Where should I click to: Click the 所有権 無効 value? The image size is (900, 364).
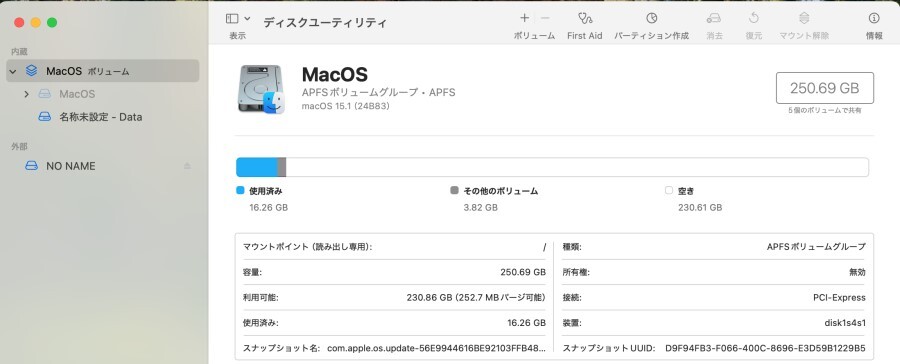858,272
